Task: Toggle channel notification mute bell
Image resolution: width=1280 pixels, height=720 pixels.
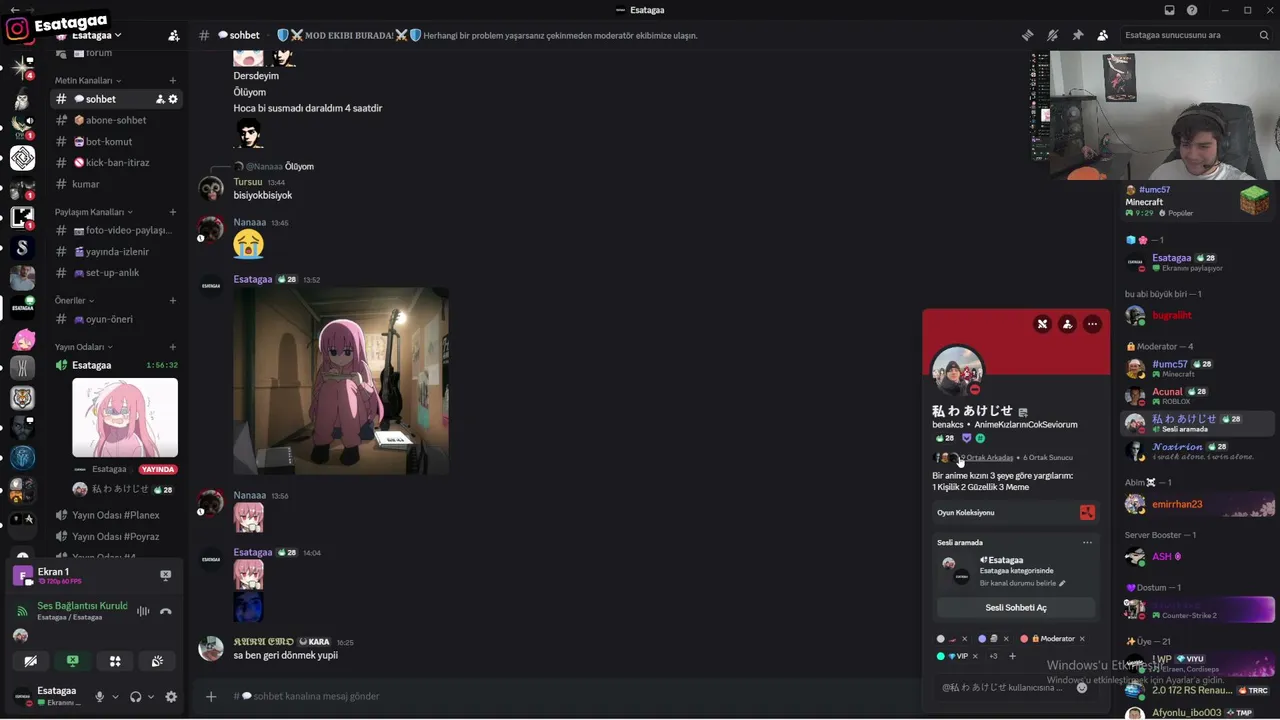Action: pyautogui.click(x=1052, y=35)
